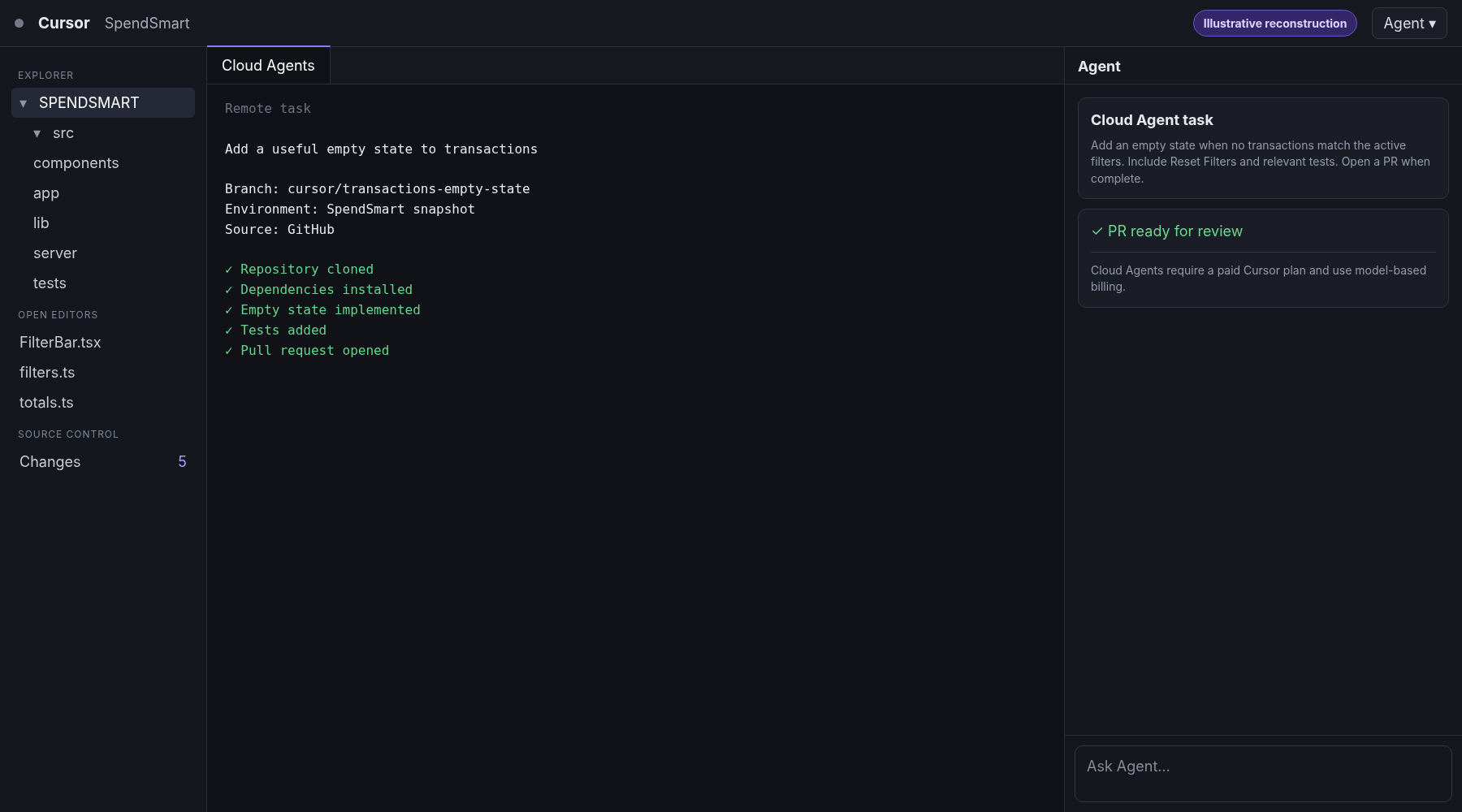Screen dimensions: 1462x812
Task: Click the Dependencies installed step
Action: coord(318,290)
